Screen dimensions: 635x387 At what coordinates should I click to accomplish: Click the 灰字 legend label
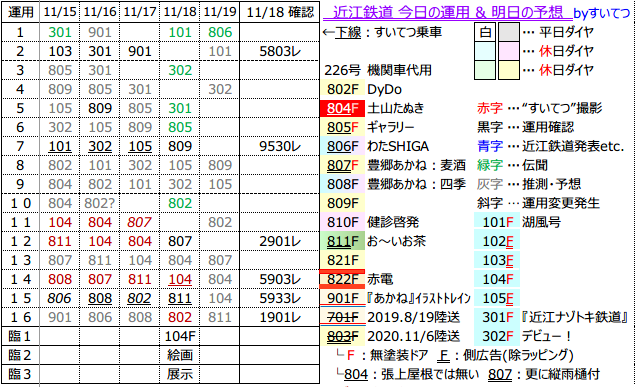click(490, 184)
